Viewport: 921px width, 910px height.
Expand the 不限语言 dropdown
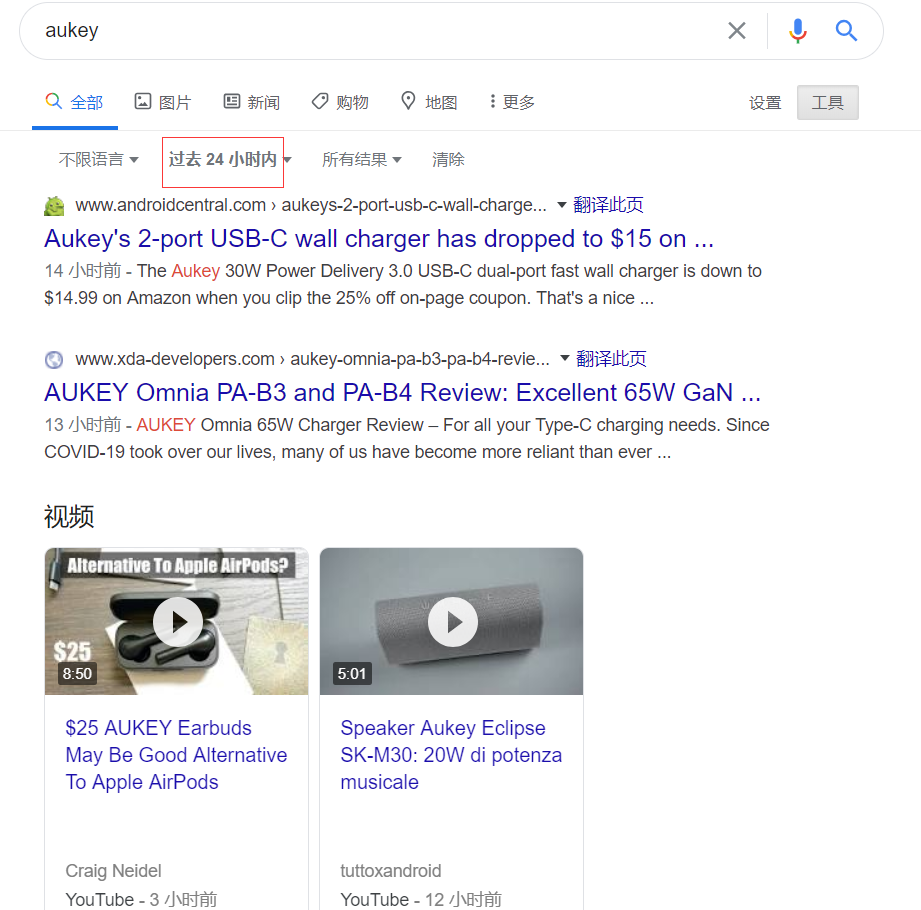(99, 159)
